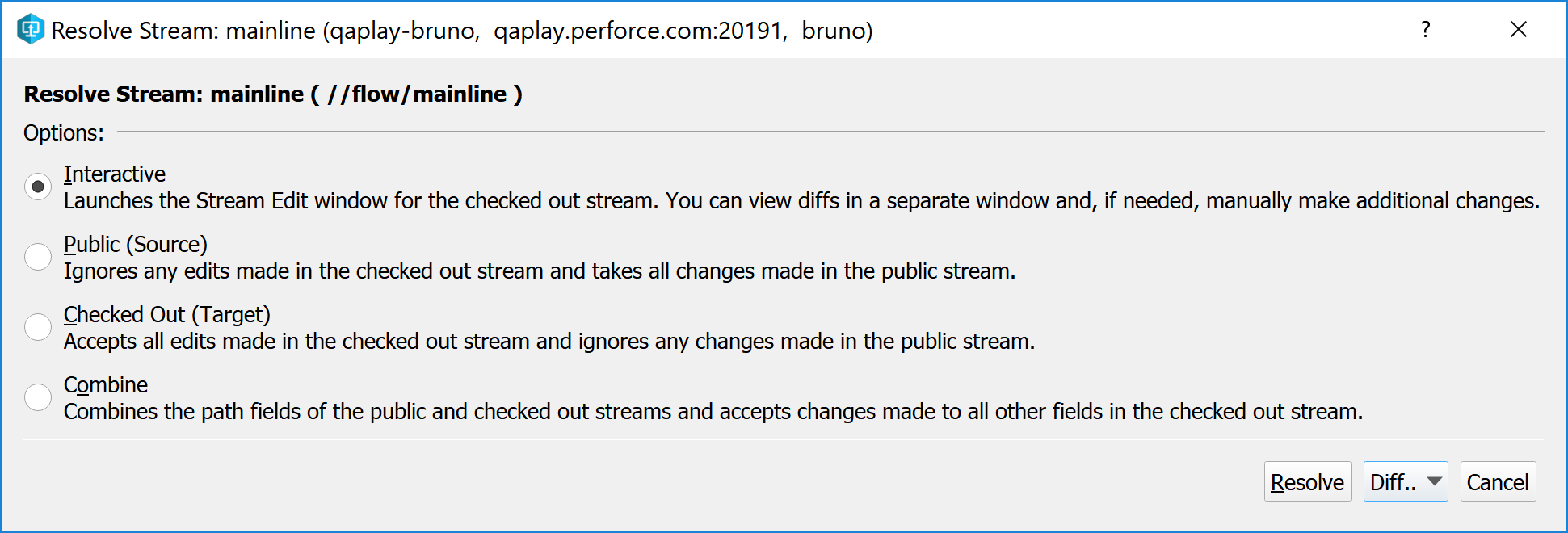Click the "Public (Source)" label text
The height and width of the screenshot is (533, 1568).
(x=136, y=244)
